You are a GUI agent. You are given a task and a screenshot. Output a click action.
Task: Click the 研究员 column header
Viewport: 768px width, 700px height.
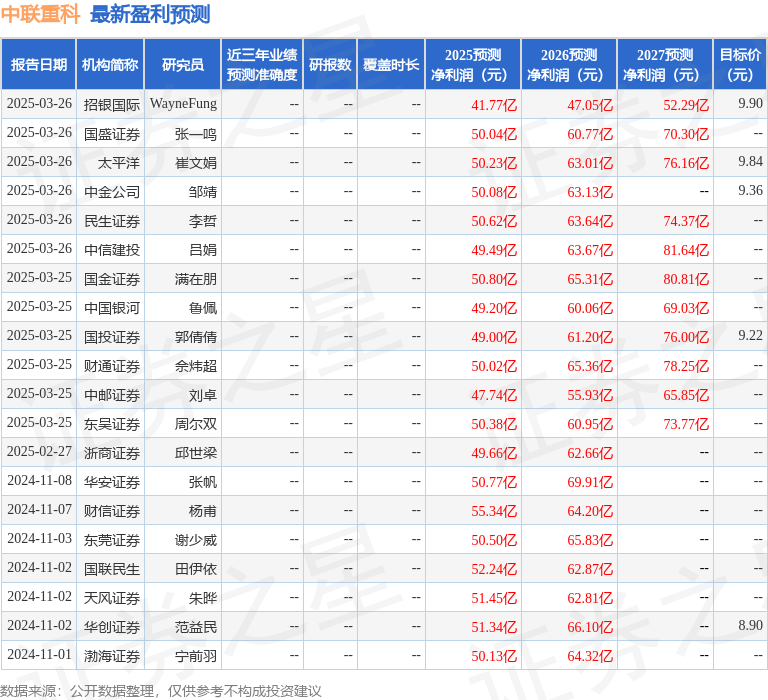click(x=183, y=65)
